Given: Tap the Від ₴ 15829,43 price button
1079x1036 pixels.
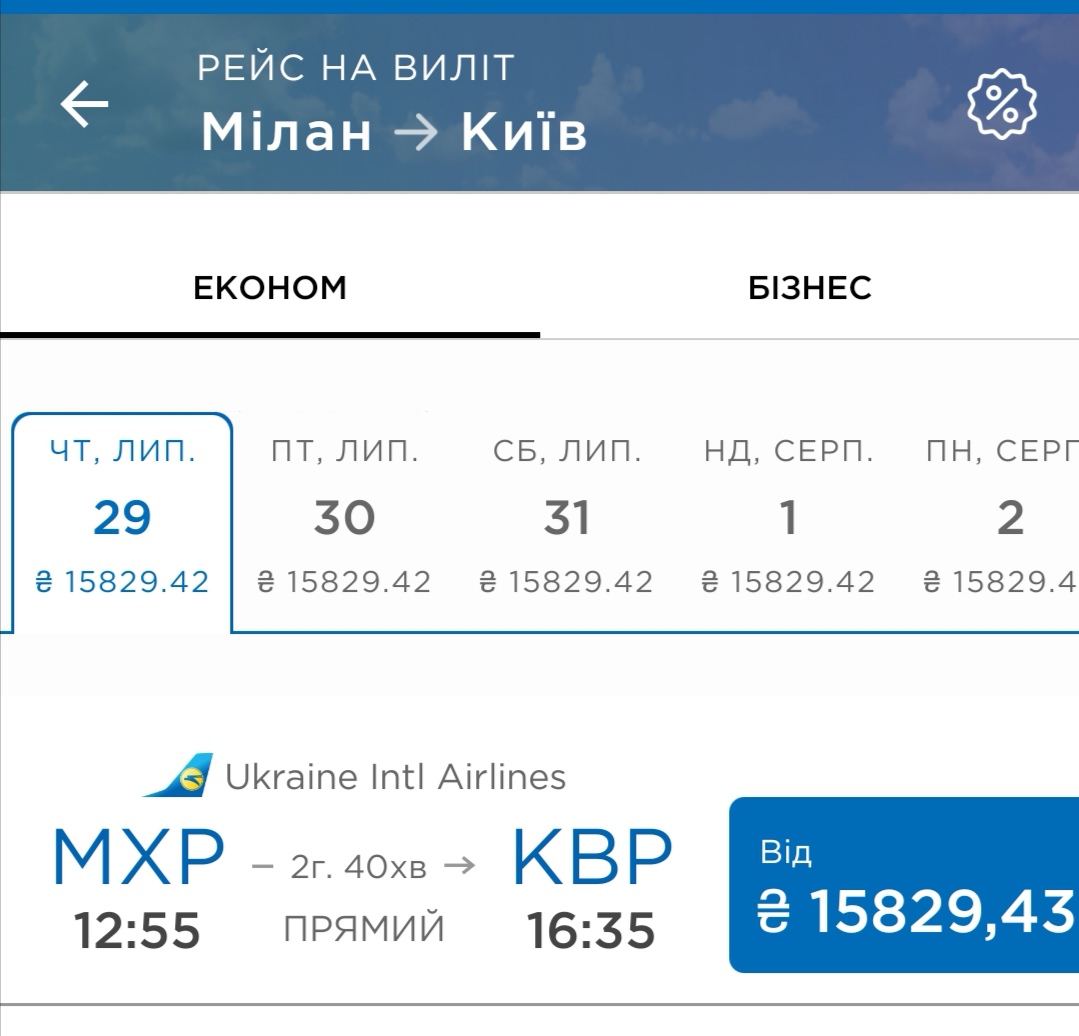Looking at the screenshot, I should (x=904, y=885).
